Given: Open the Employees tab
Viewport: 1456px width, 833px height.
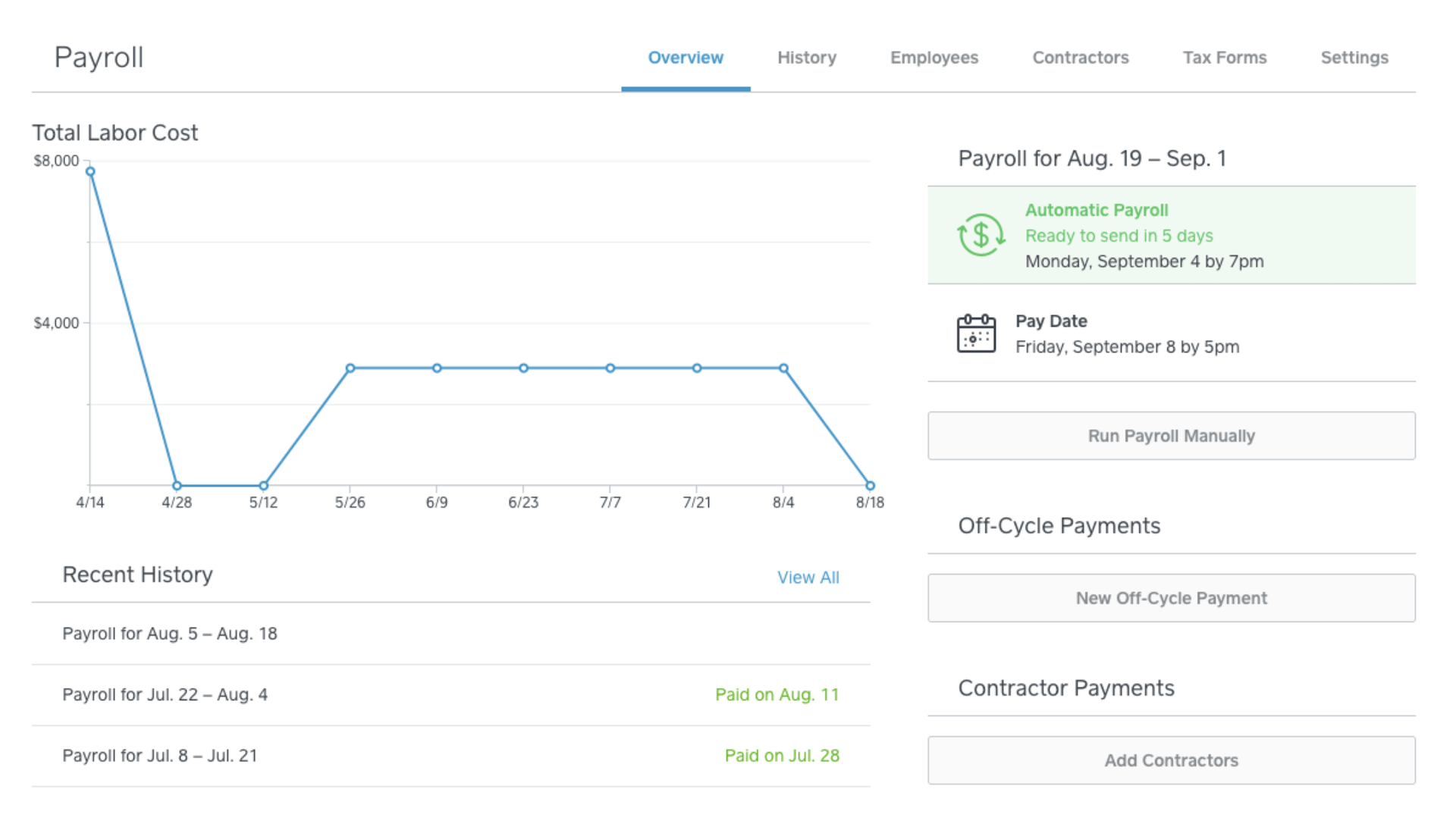Looking at the screenshot, I should point(934,58).
